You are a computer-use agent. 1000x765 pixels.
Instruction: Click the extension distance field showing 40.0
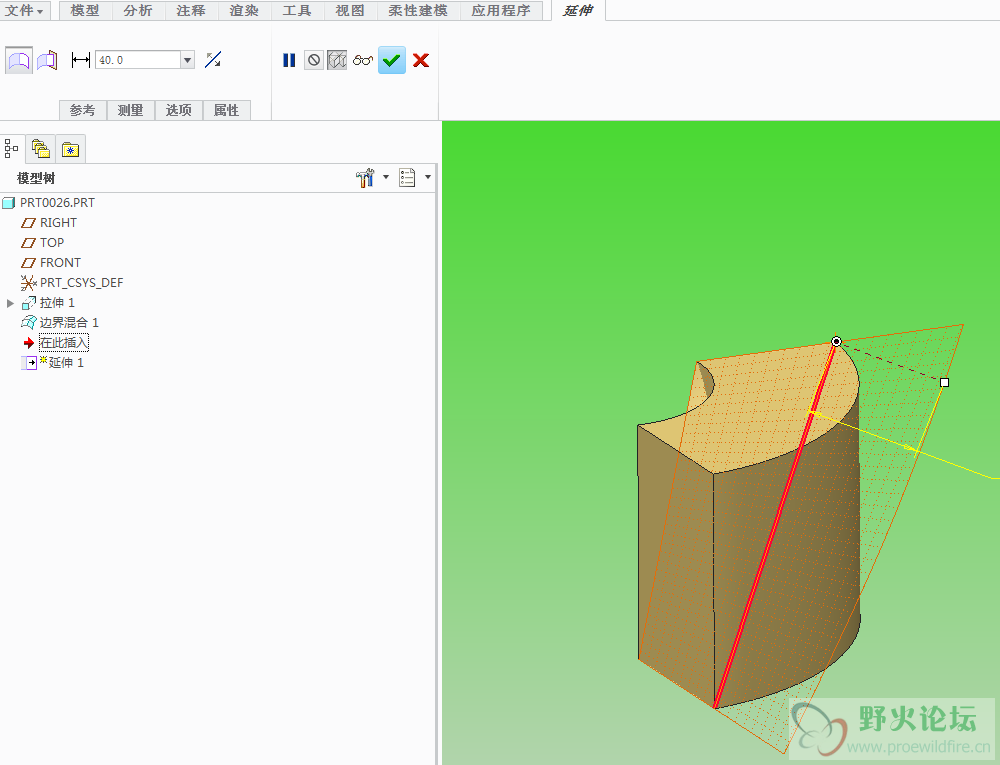pyautogui.click(x=138, y=60)
